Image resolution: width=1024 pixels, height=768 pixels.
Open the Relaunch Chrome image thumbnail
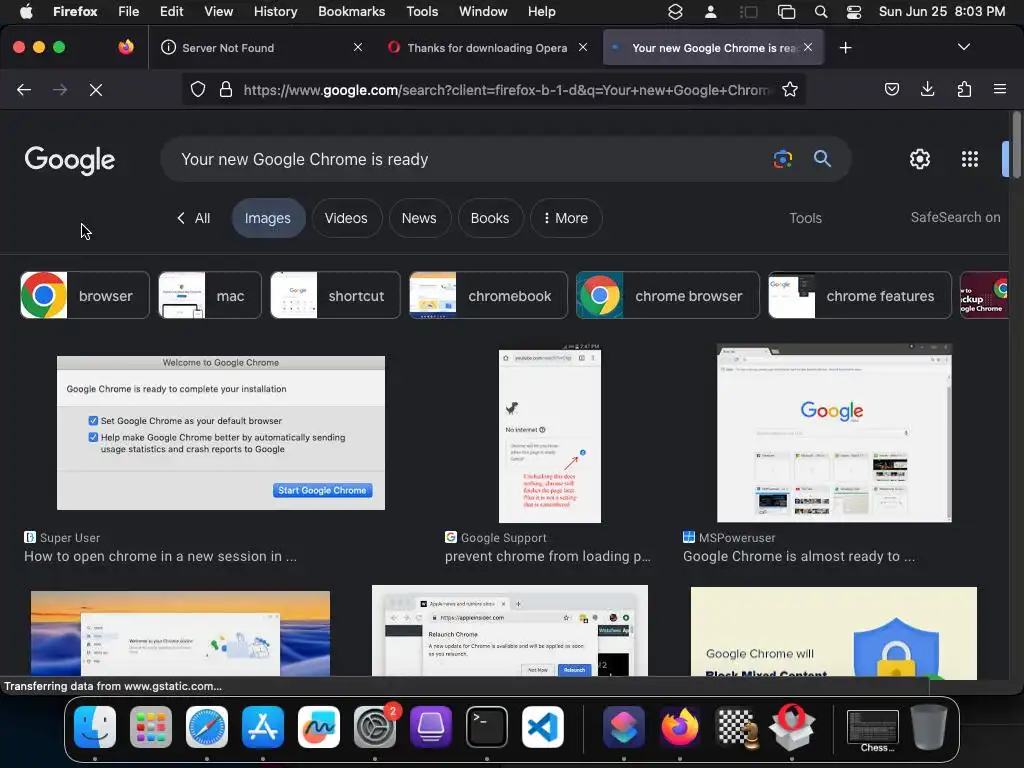point(510,631)
